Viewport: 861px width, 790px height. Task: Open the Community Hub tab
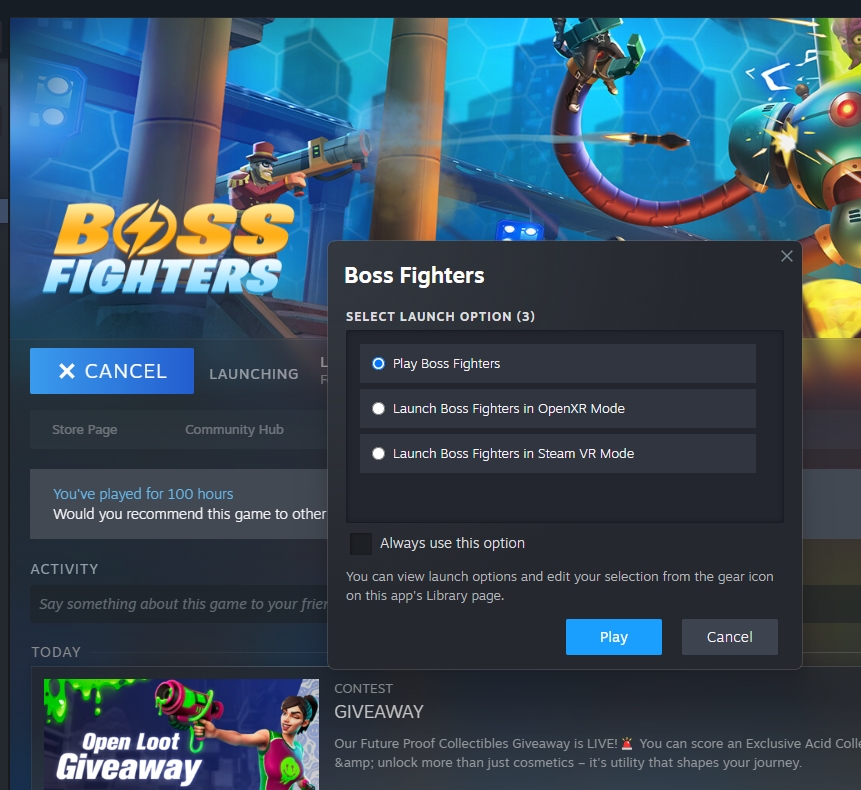click(234, 429)
